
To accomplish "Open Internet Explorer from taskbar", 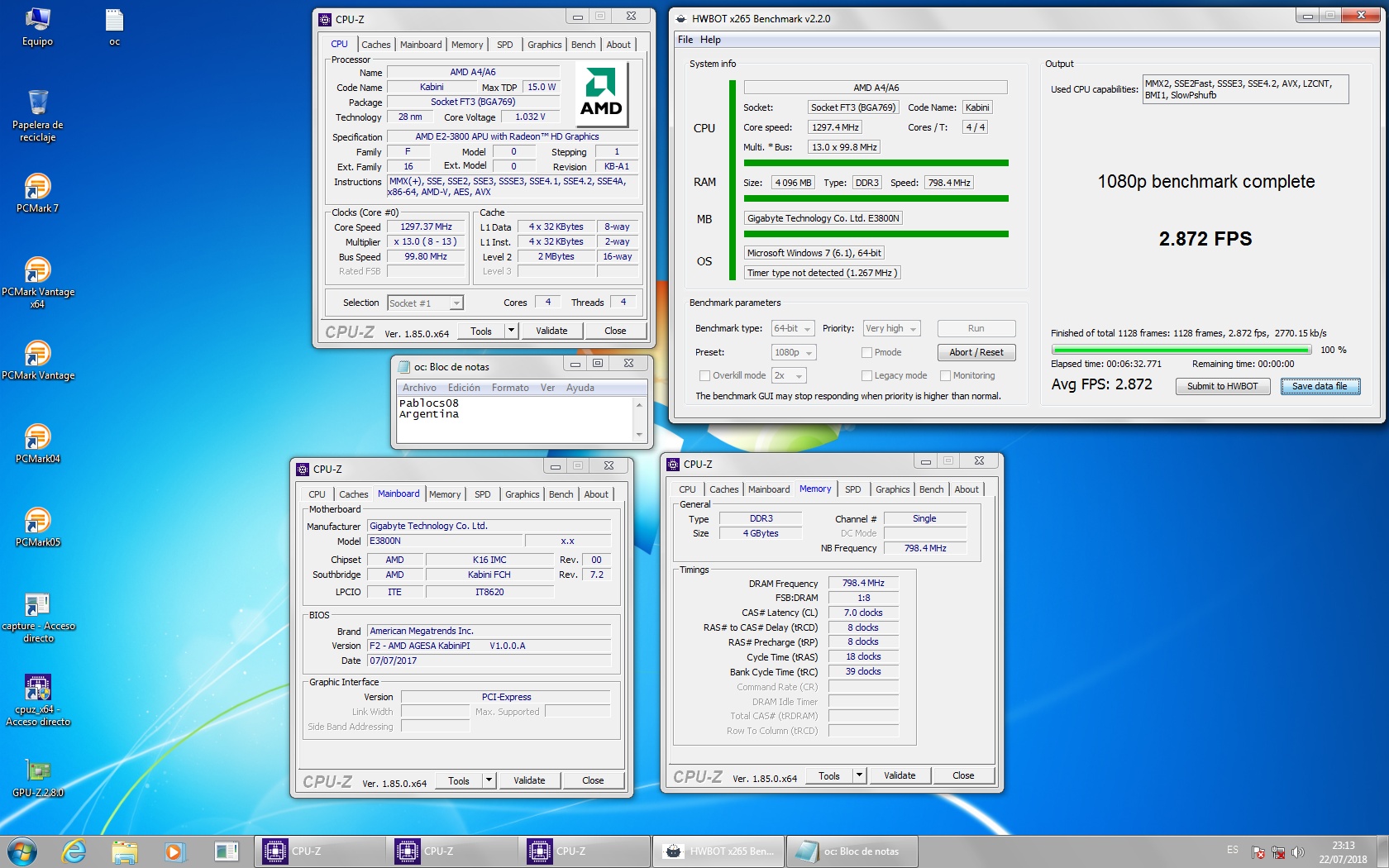I will [x=74, y=851].
